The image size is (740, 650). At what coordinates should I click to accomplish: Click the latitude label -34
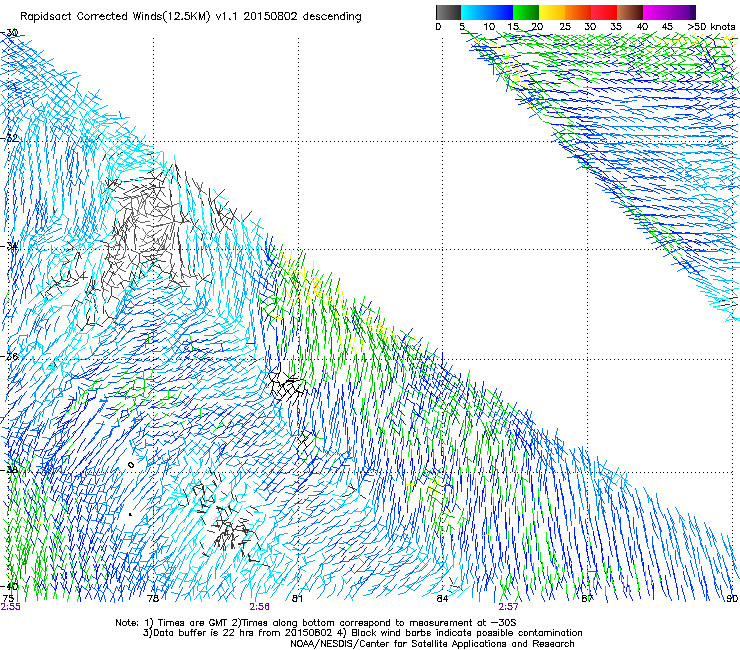pos(9,246)
